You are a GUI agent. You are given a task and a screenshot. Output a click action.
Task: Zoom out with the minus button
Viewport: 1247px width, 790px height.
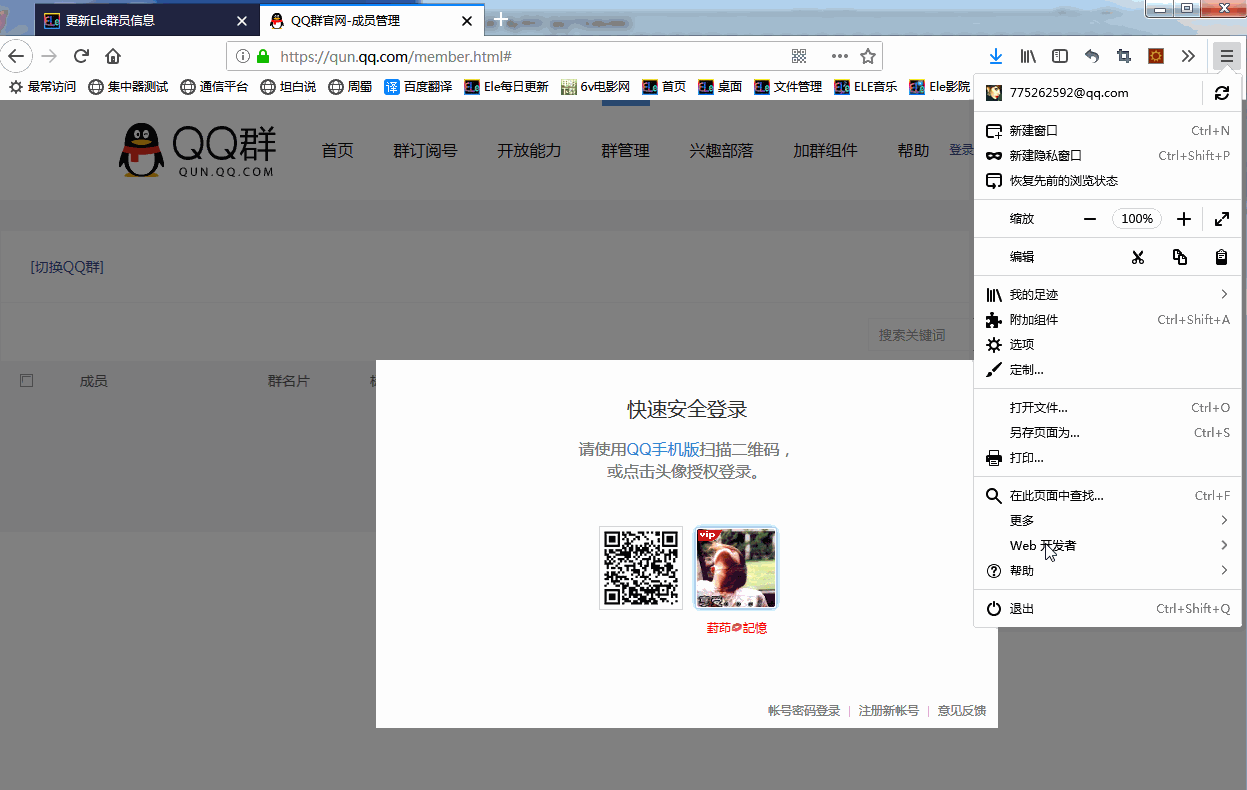click(x=1090, y=219)
